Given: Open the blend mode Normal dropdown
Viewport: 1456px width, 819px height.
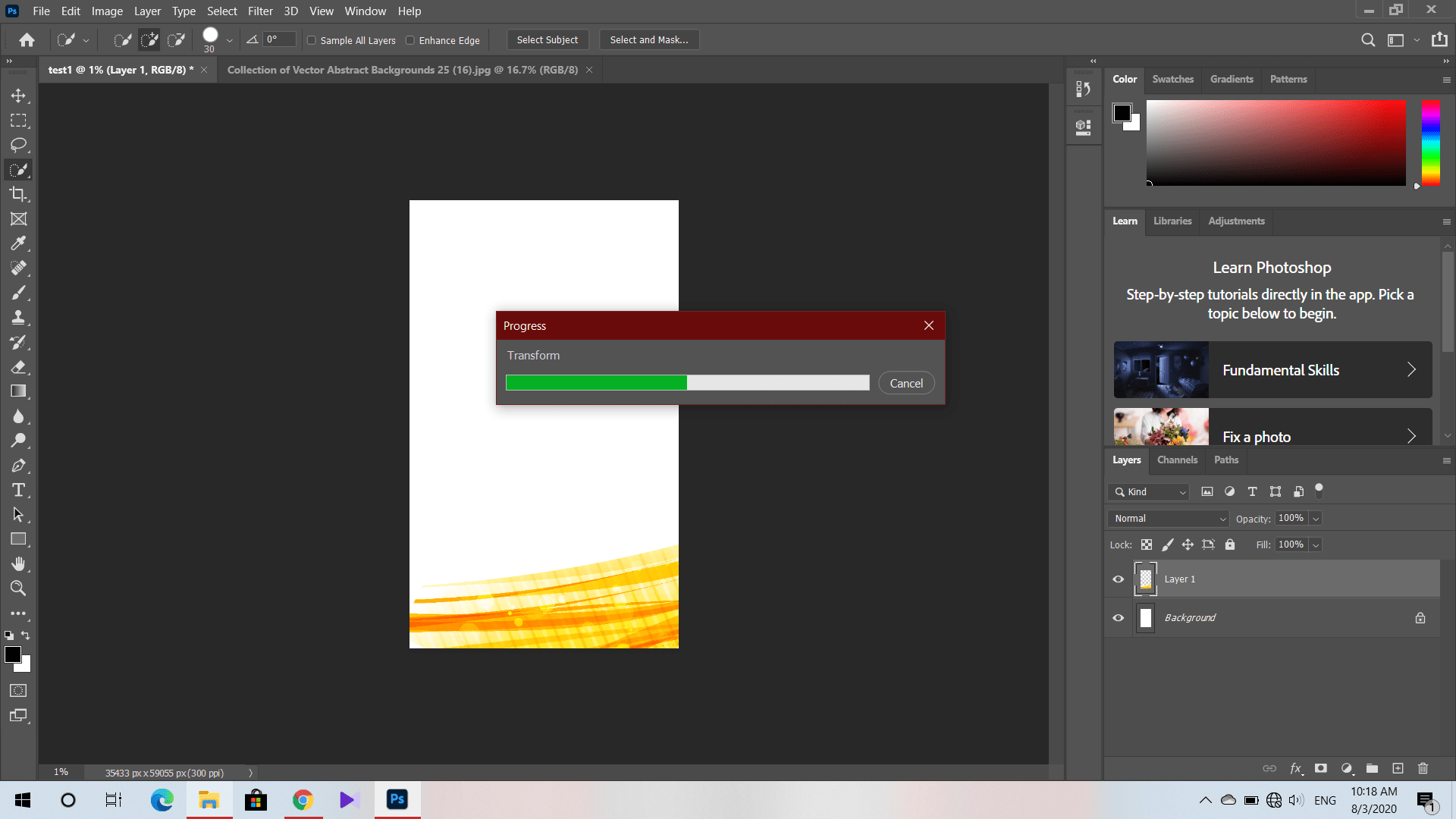Looking at the screenshot, I should point(1168,519).
